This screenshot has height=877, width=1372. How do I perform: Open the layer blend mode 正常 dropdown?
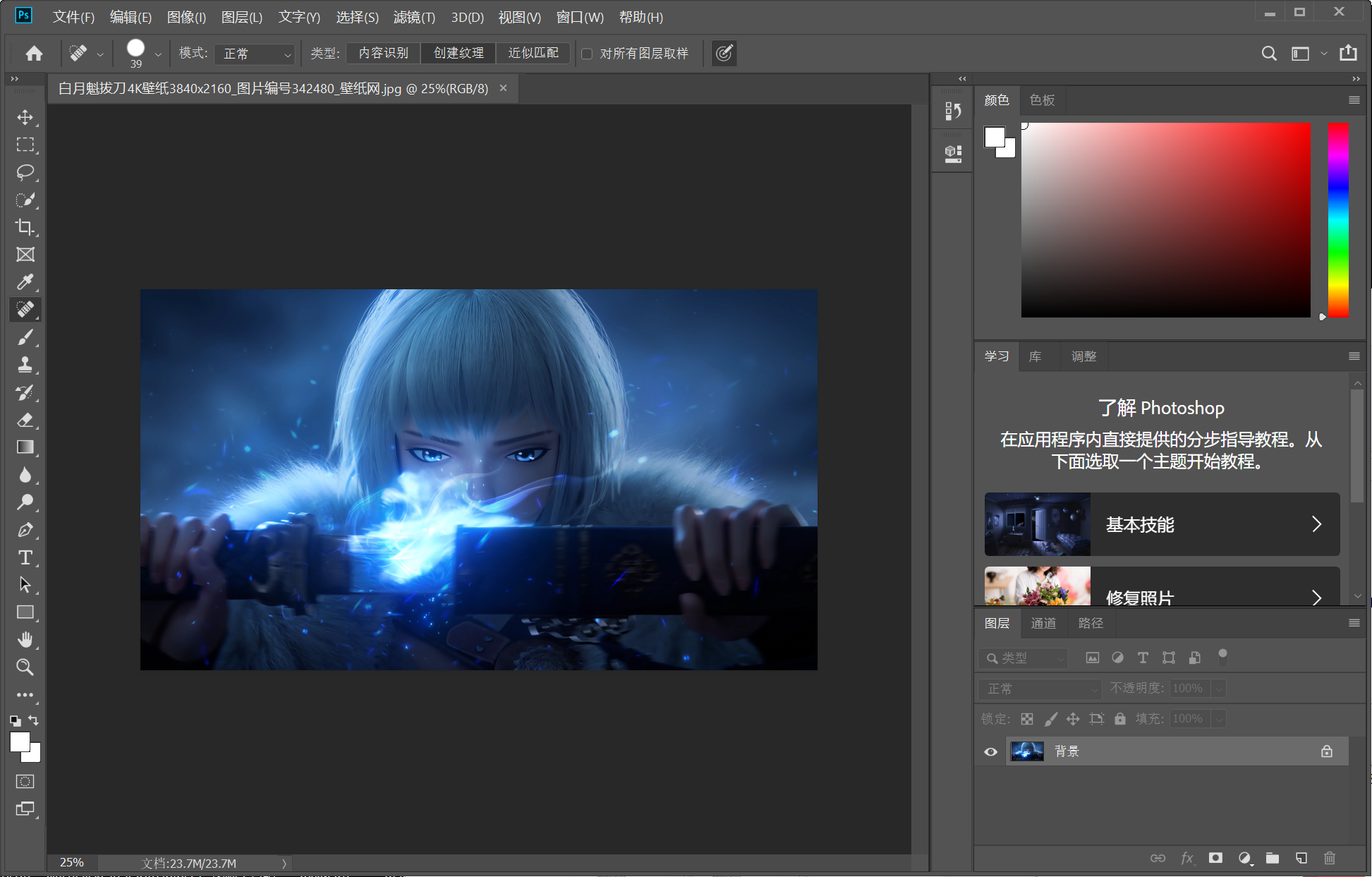click(1040, 689)
